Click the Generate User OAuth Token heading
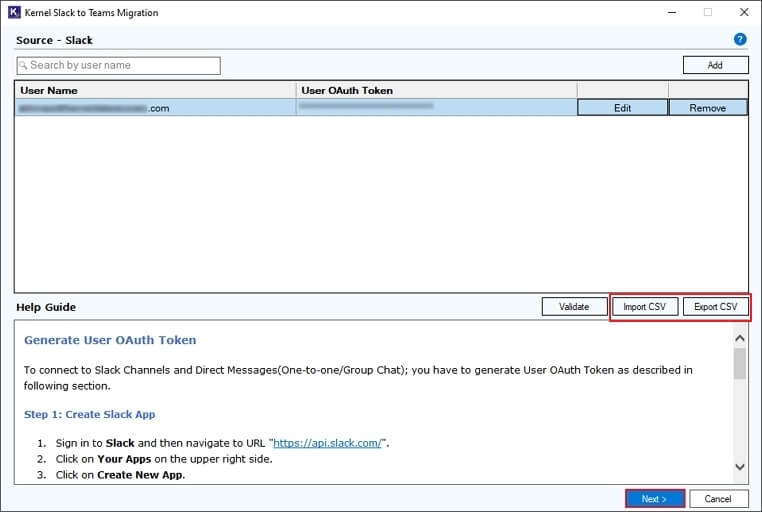The width and height of the screenshot is (762, 512). coord(110,340)
